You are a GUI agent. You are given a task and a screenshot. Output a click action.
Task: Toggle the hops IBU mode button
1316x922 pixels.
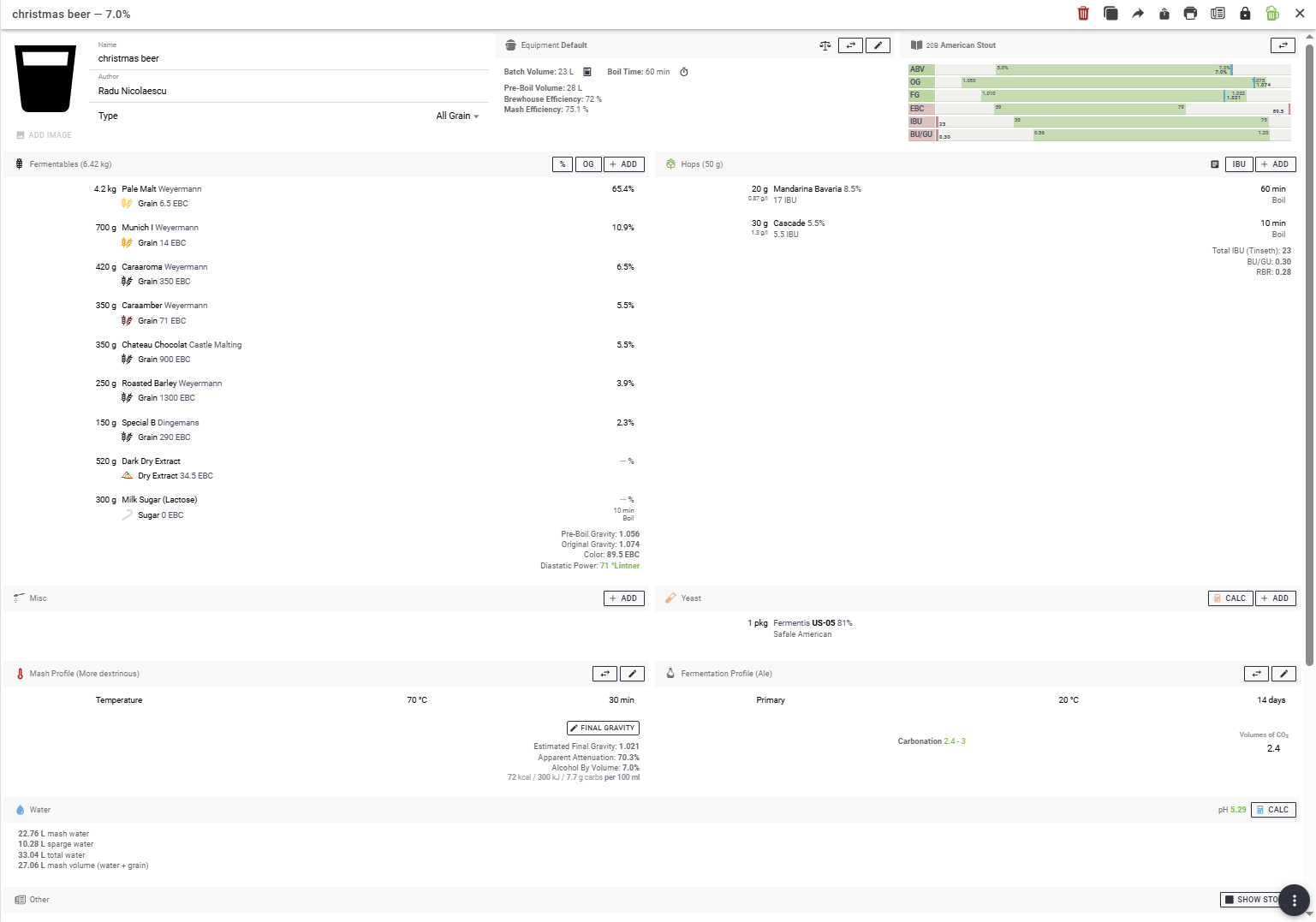pos(1239,164)
